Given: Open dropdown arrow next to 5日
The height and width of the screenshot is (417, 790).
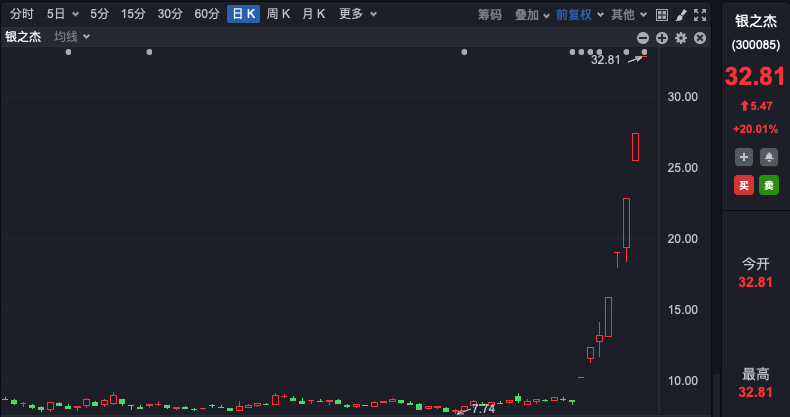Looking at the screenshot, I should point(75,15).
